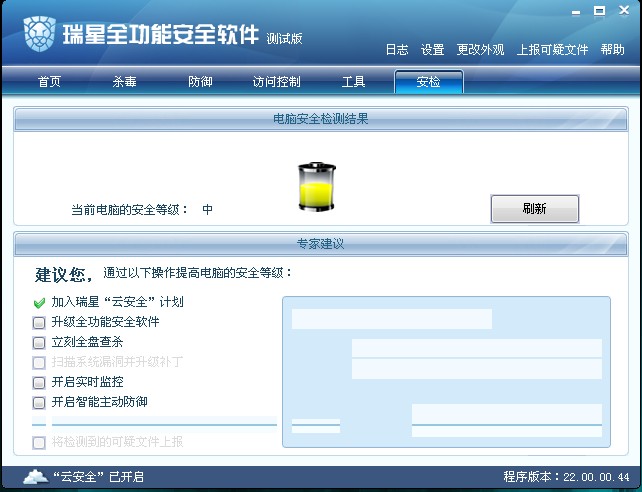Open the 帮助 menu
The width and height of the screenshot is (642, 492).
[613, 50]
